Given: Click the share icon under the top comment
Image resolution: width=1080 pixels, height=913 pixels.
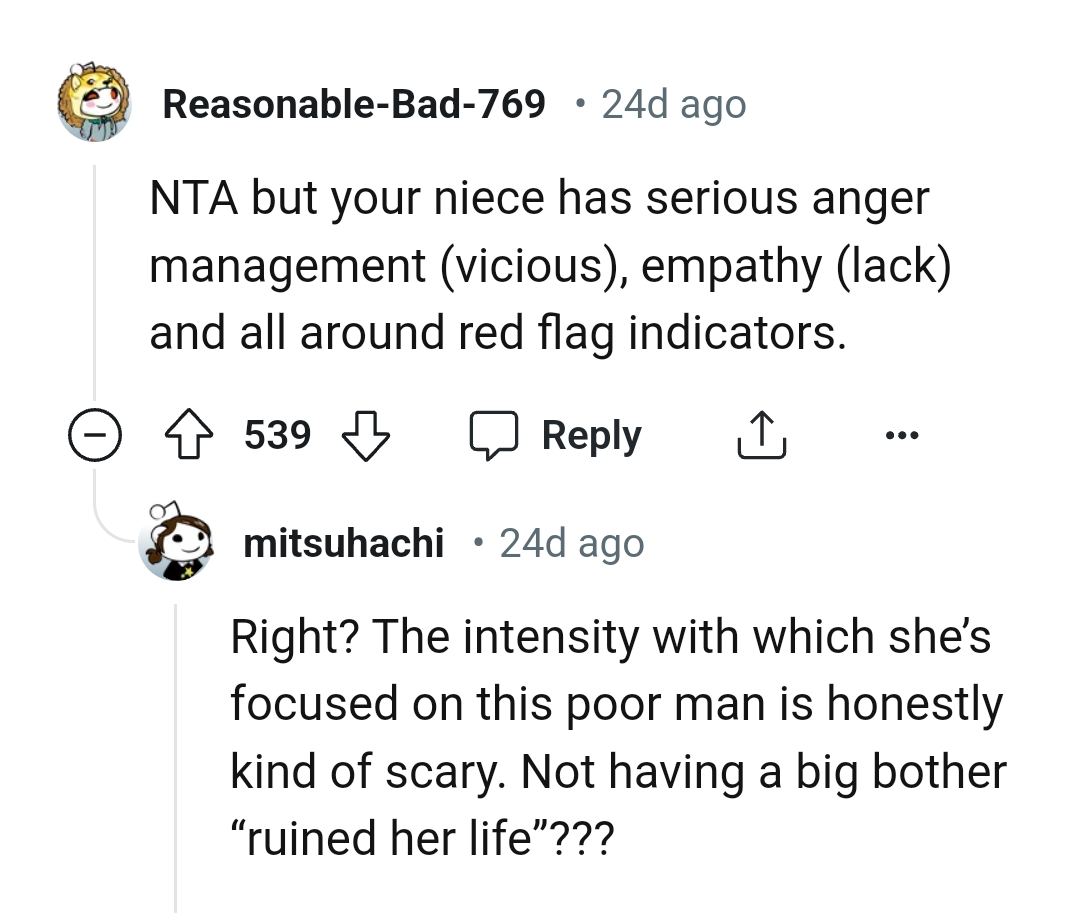Looking at the screenshot, I should tap(762, 434).
